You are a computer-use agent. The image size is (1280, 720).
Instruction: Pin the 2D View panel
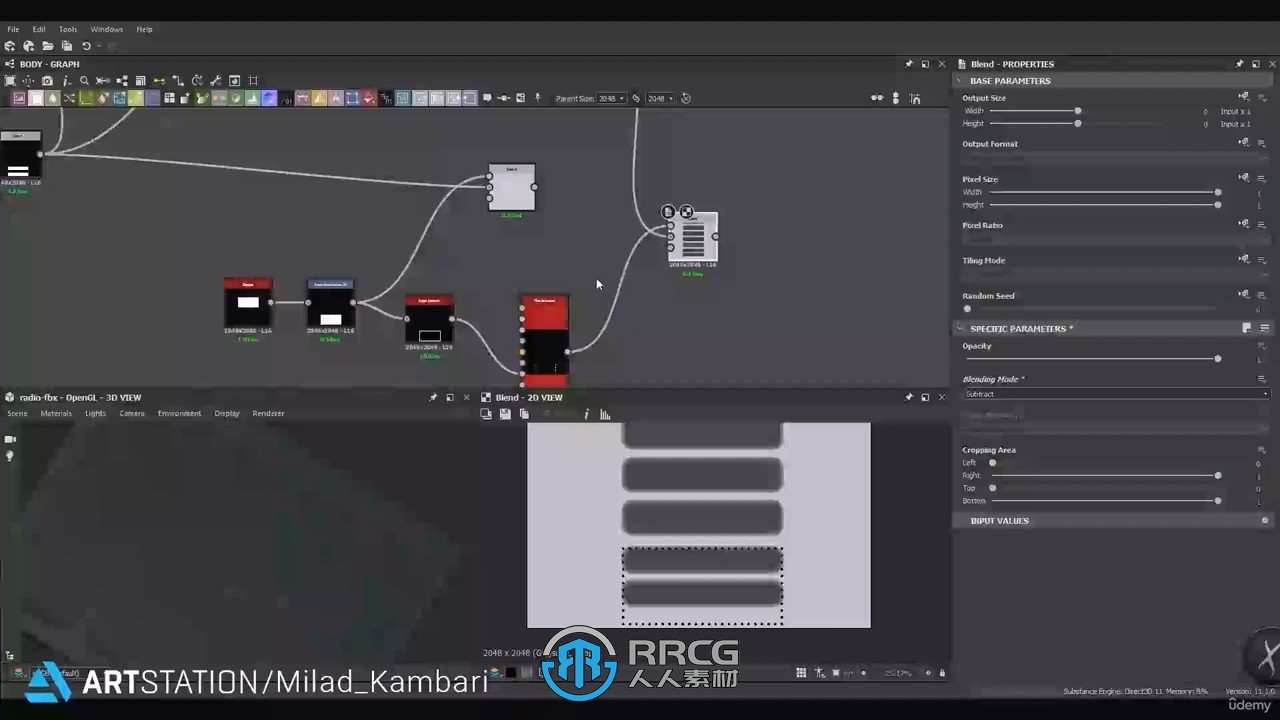[909, 397]
